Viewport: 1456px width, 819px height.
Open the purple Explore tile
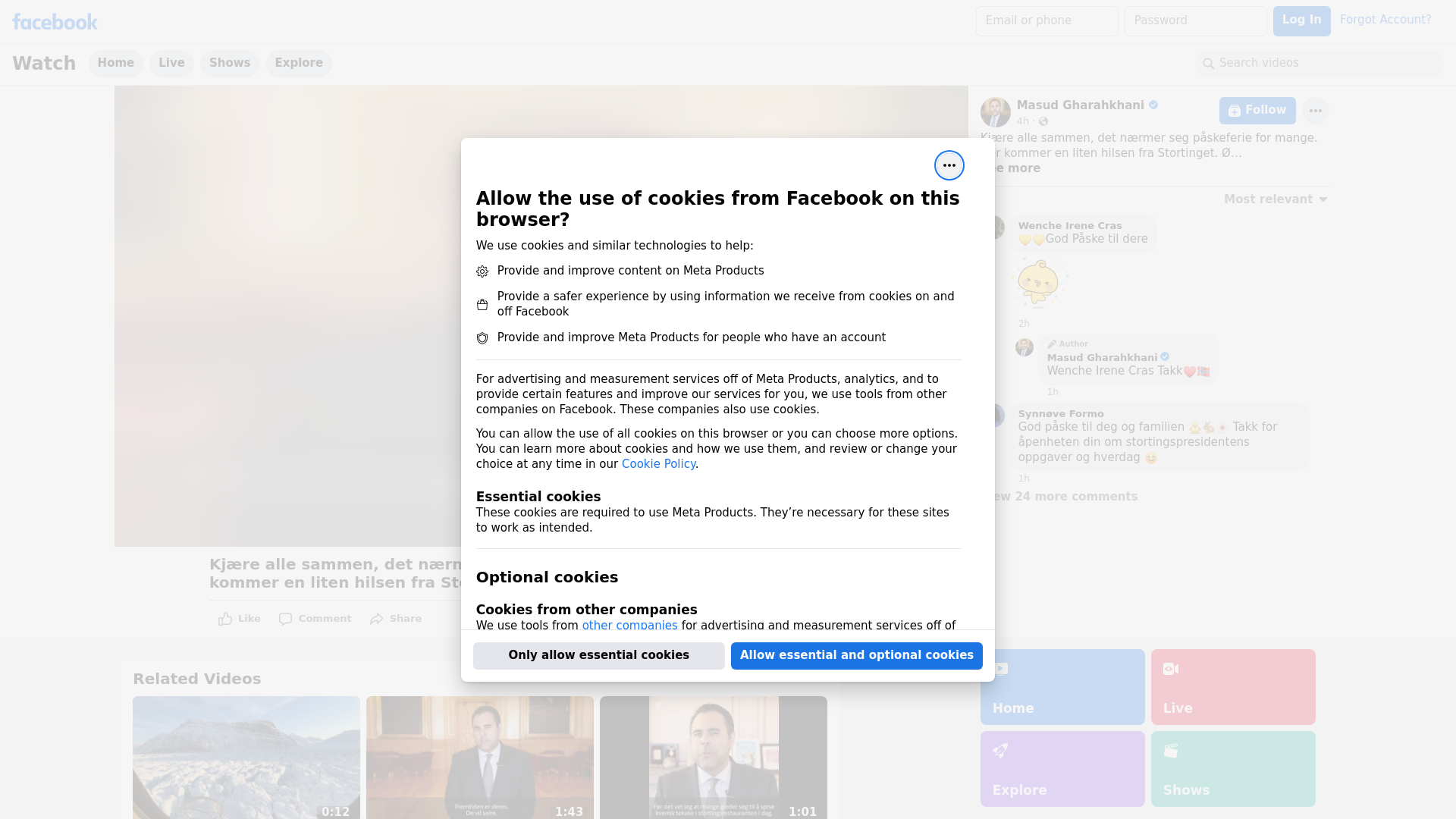pos(1062,769)
